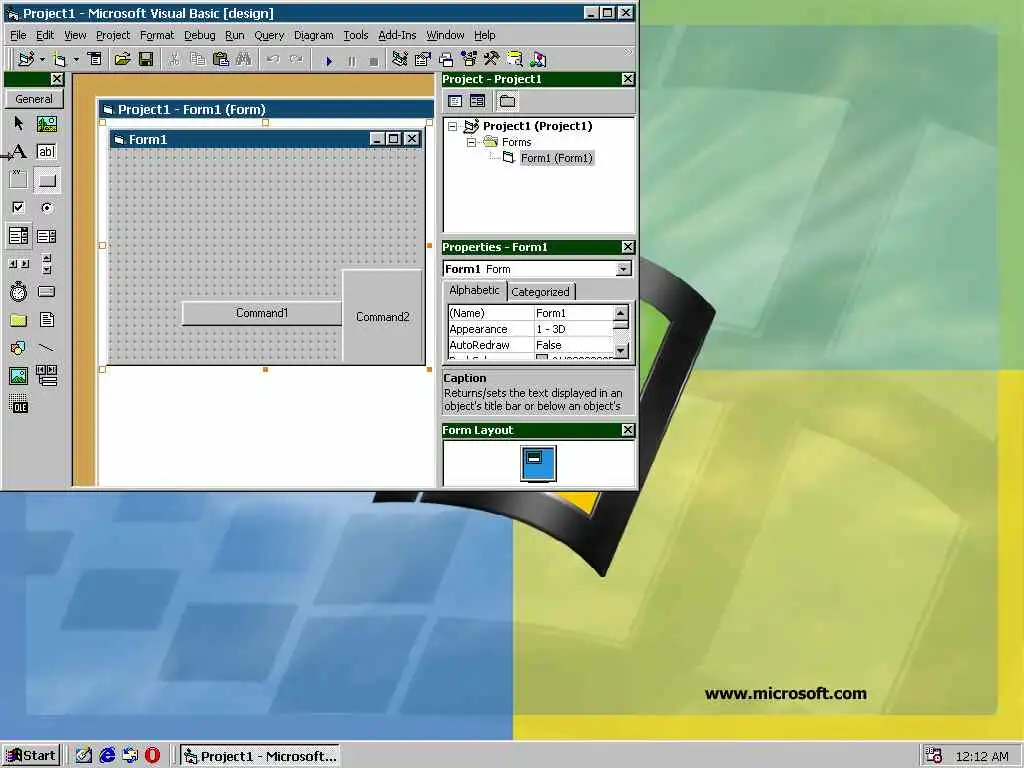
Task: Select the VScrollBar tool in the toolbox
Action: [46, 264]
